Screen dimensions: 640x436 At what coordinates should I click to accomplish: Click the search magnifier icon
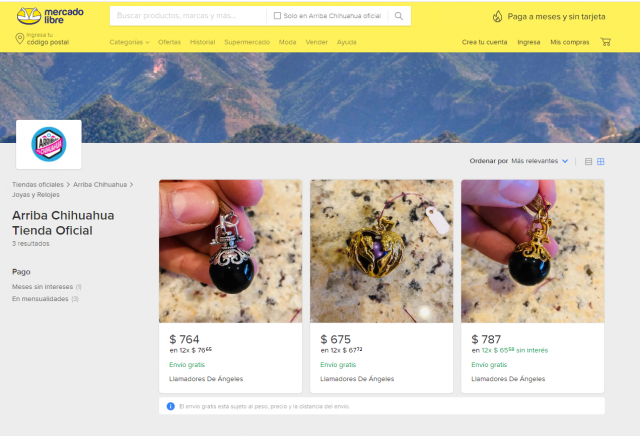tap(398, 16)
